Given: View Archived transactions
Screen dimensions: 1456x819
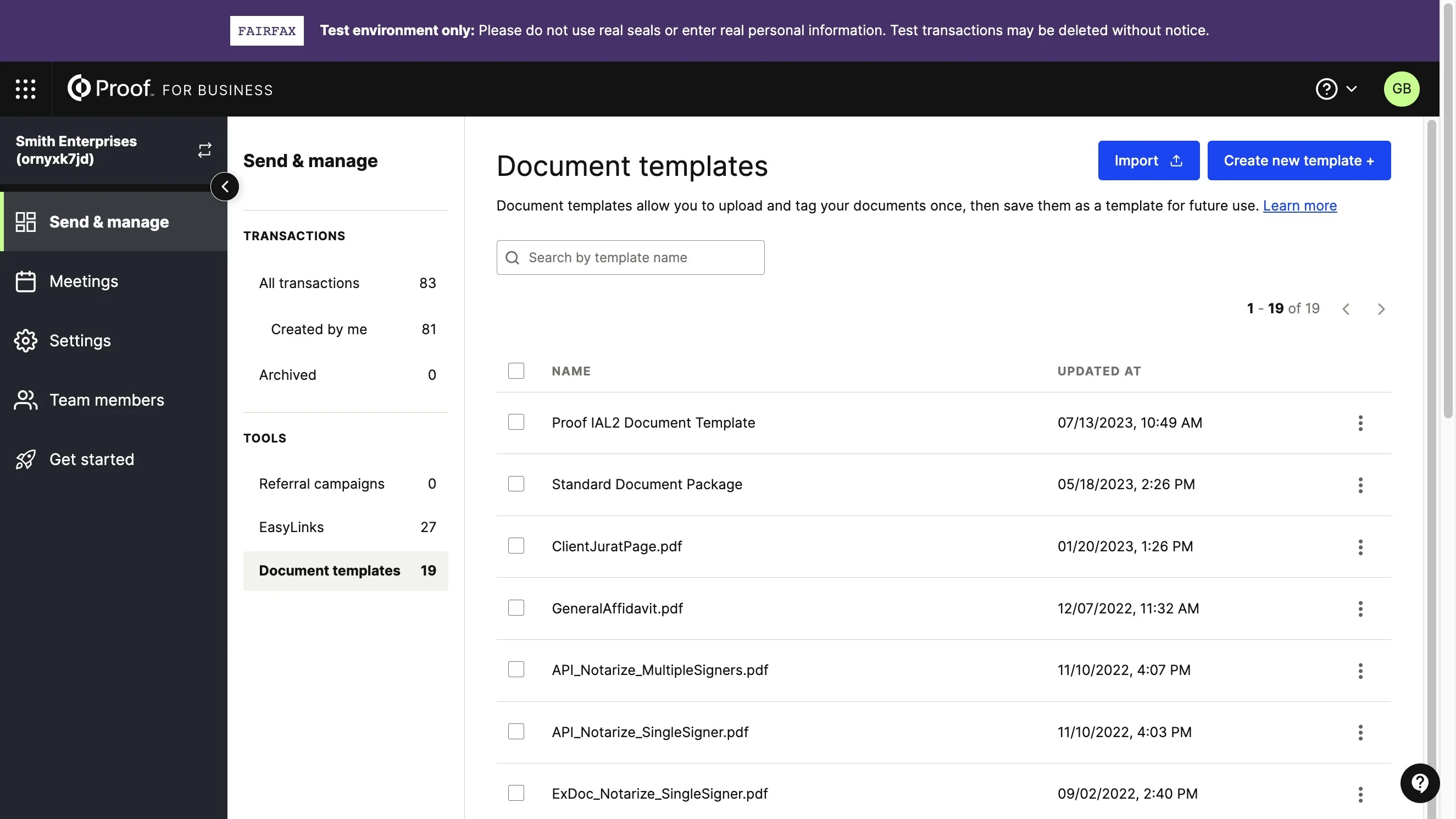Looking at the screenshot, I should click(346, 374).
